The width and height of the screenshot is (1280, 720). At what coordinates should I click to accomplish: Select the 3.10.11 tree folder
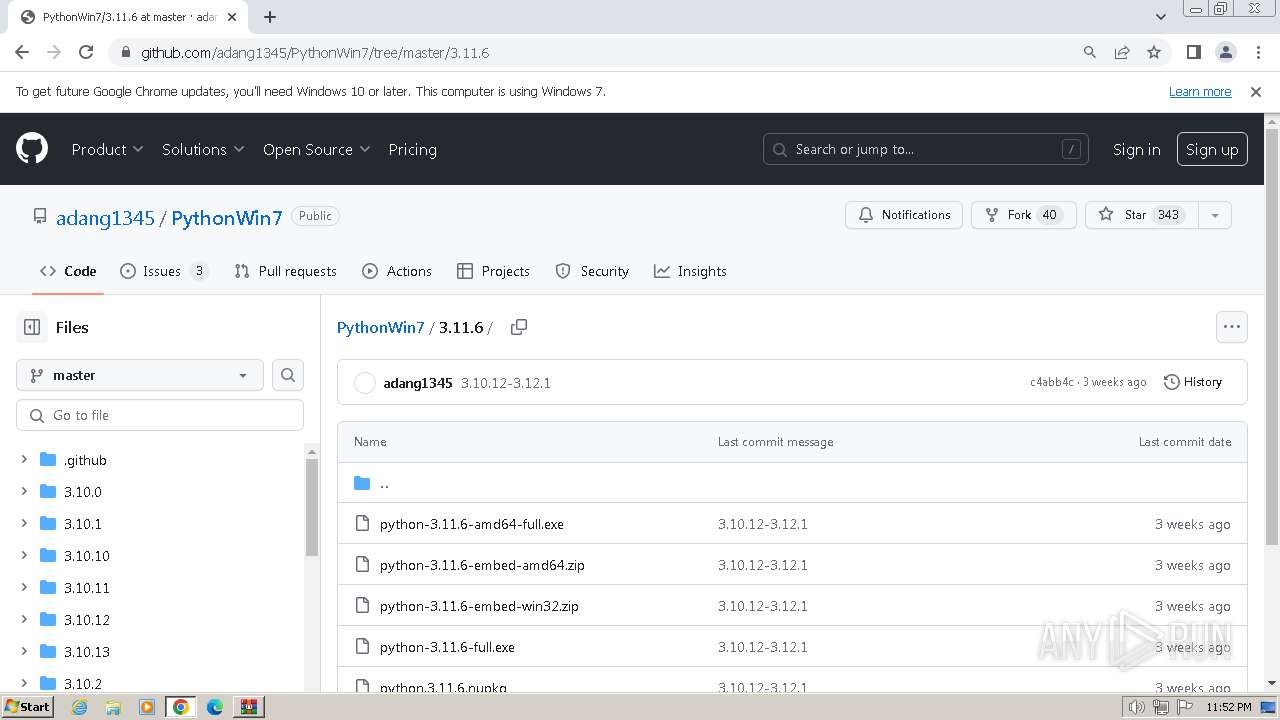tap(86, 588)
